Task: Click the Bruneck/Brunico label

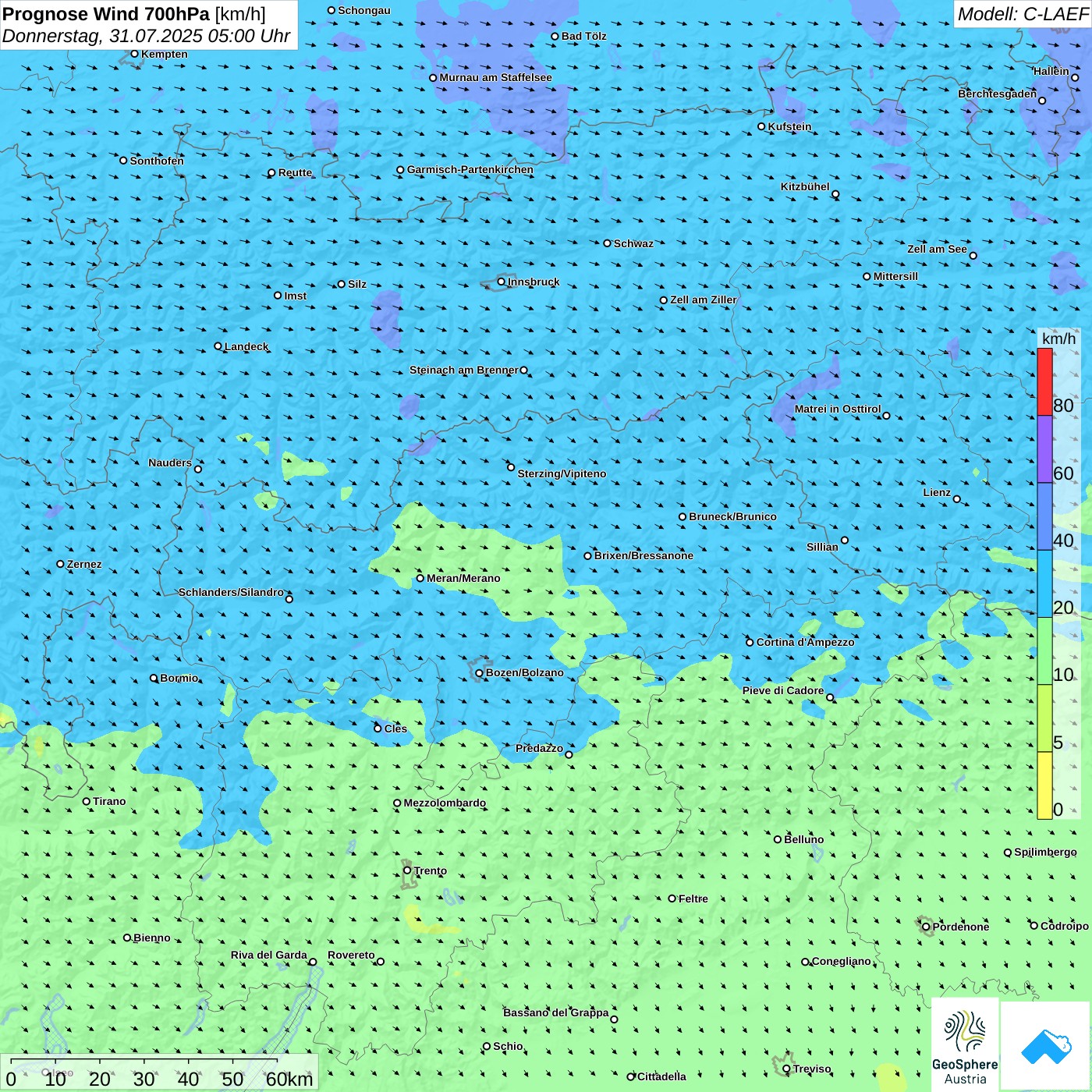Action: [x=732, y=516]
